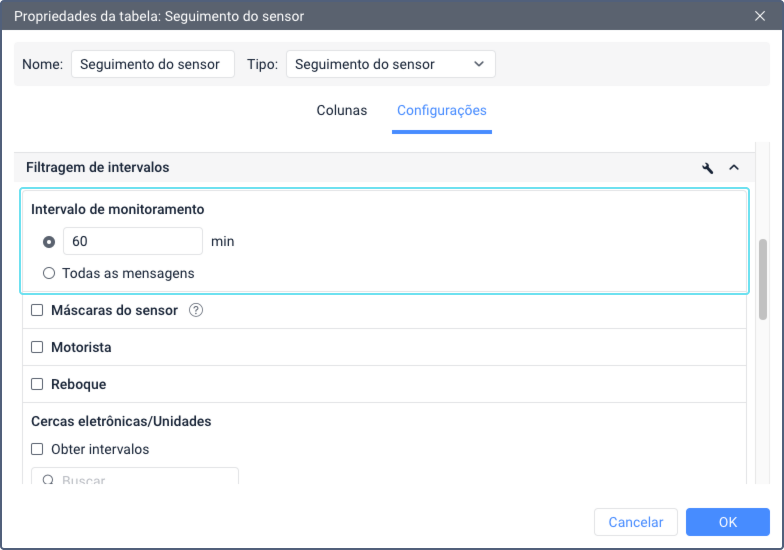Select the Todas as mensagens radio option
The height and width of the screenshot is (550, 784).
[48, 273]
